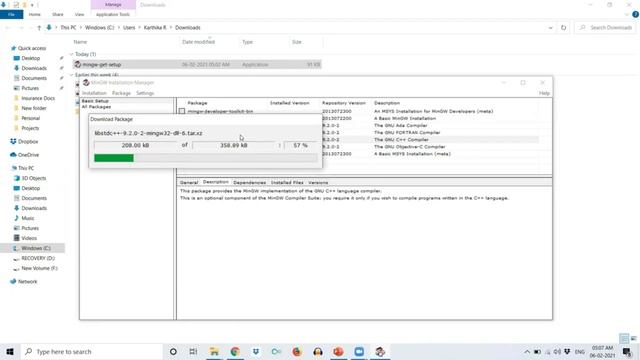This screenshot has height=360, width=640.
Task: Tick the mingw-developer-toolkit-bin package checkbox
Action: click(x=182, y=111)
